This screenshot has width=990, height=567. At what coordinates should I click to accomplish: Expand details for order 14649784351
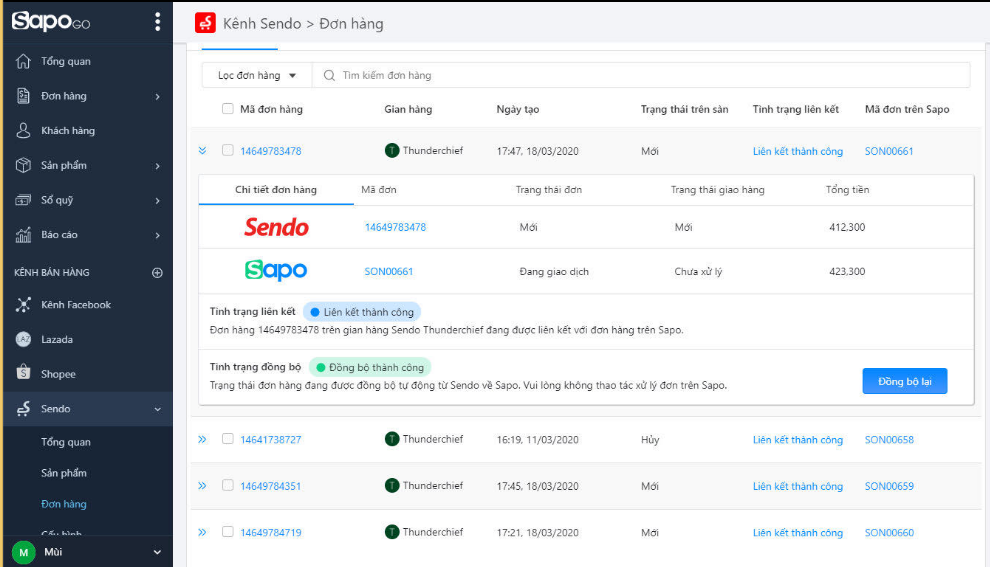[202, 486]
